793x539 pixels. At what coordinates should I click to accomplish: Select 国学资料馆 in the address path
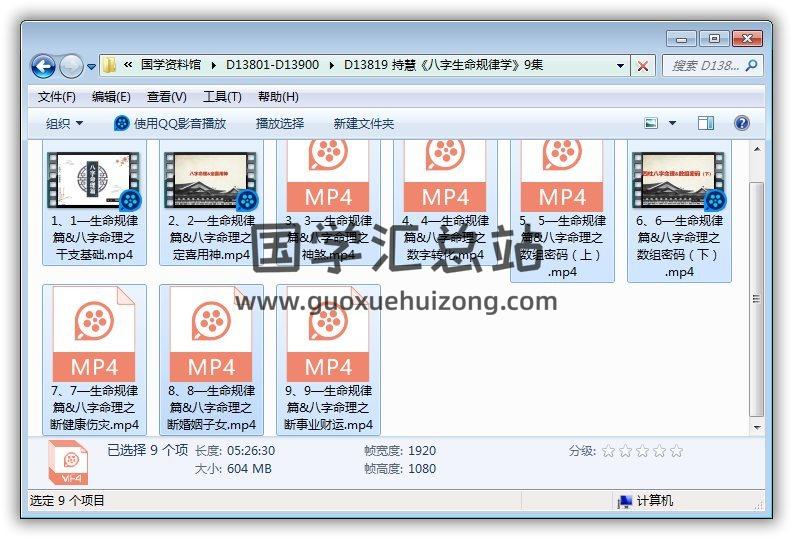click(170, 65)
